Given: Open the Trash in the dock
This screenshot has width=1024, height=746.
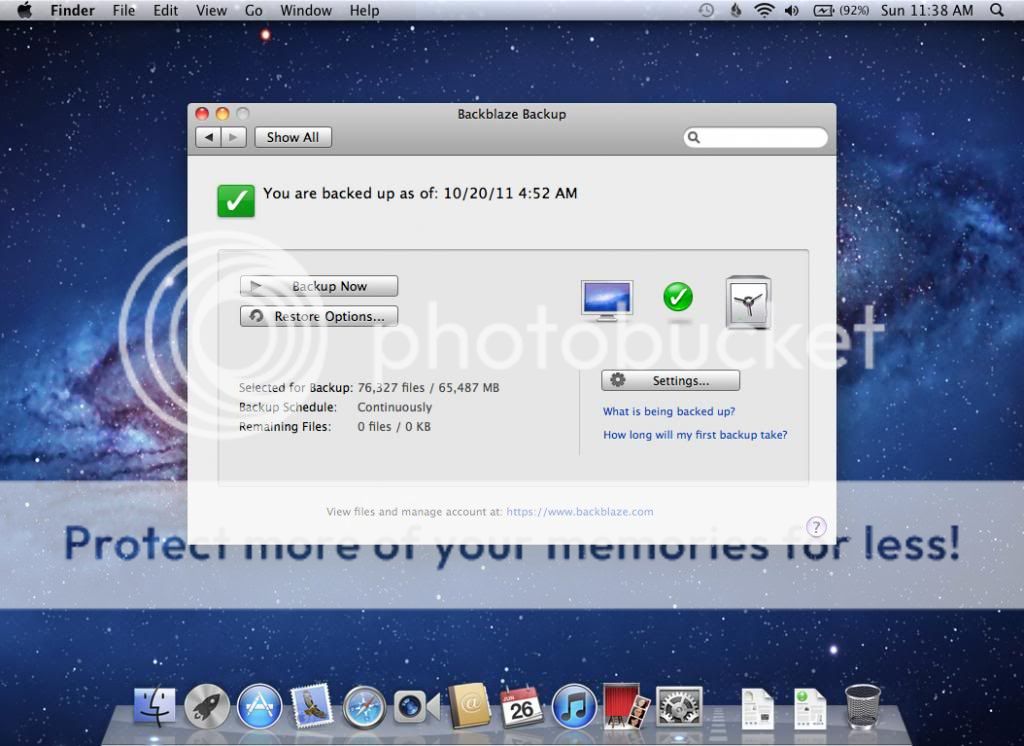Looking at the screenshot, I should pyautogui.click(x=862, y=706).
